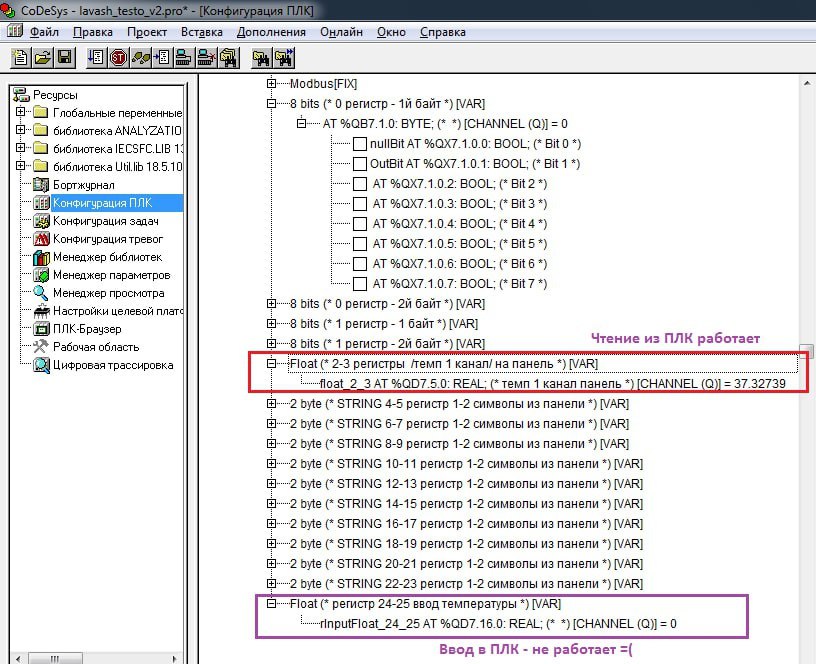This screenshot has height=664, width=816.
Task: Toggle the %QX7.1.0.4 Bit 4 checkbox
Action: coord(360,224)
